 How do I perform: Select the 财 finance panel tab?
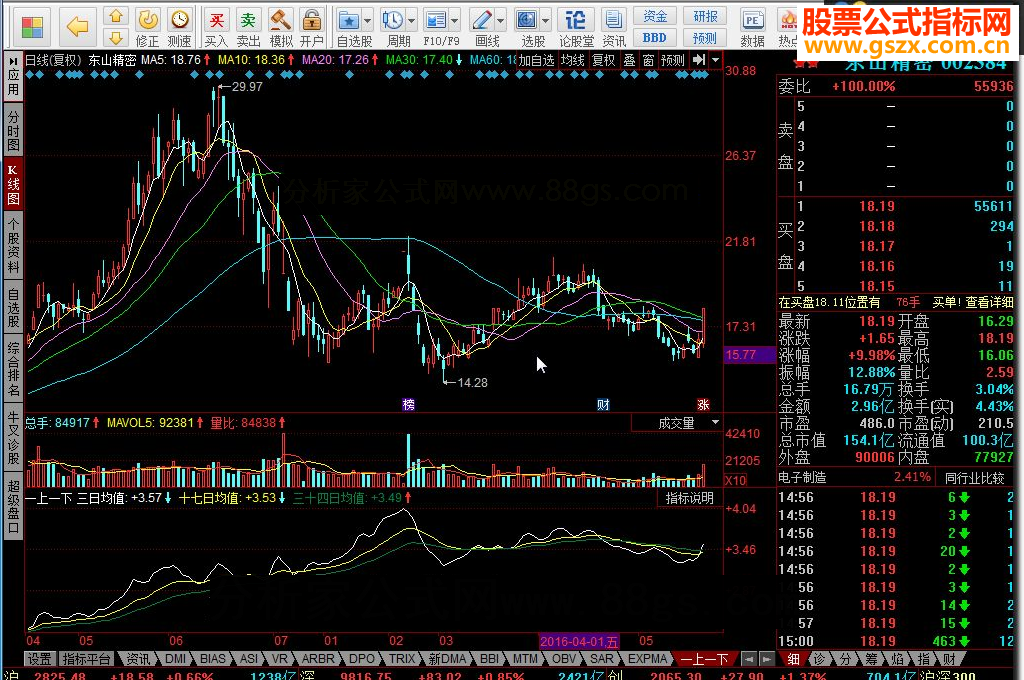click(949, 658)
